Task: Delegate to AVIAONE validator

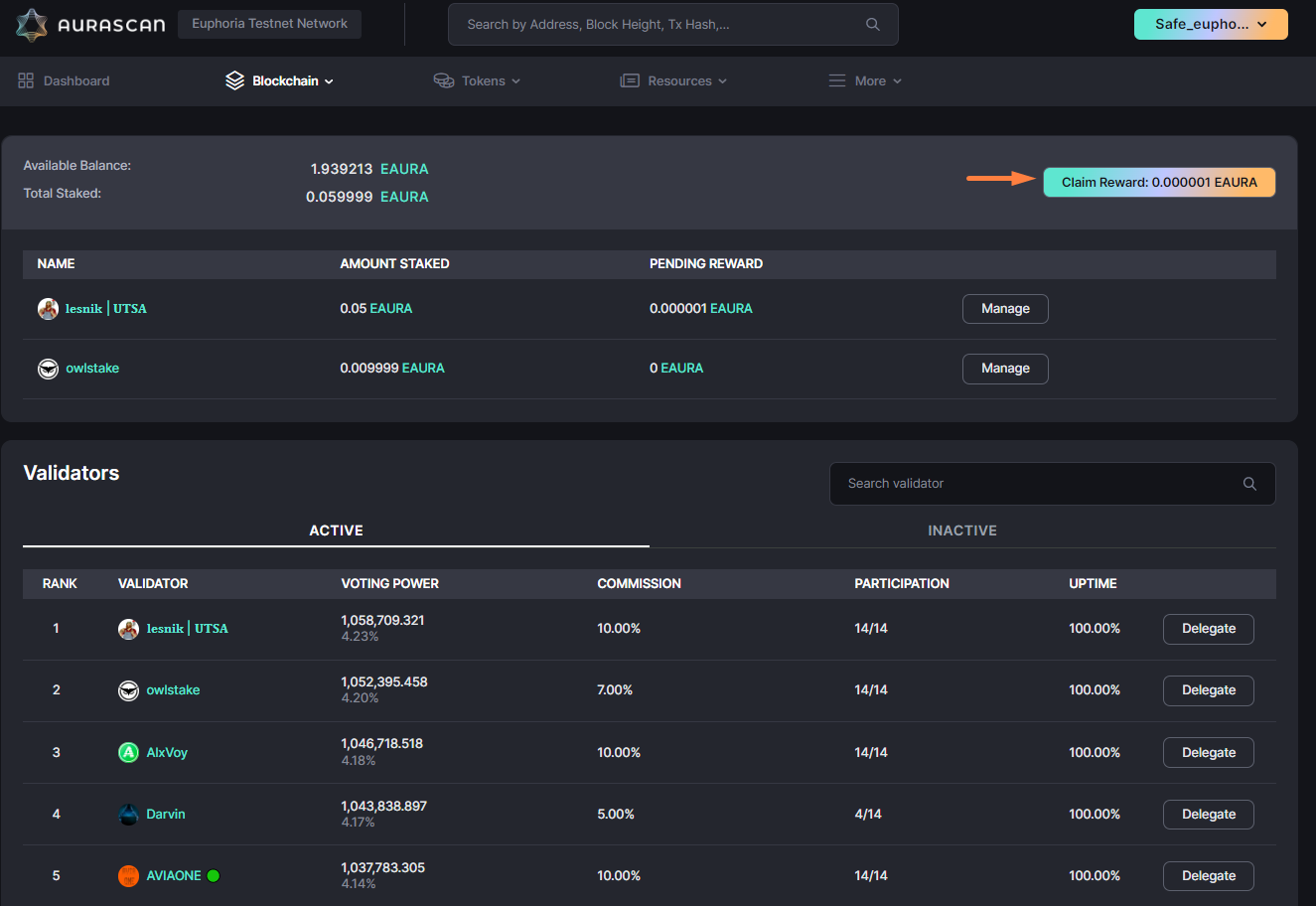Action: (1209, 875)
